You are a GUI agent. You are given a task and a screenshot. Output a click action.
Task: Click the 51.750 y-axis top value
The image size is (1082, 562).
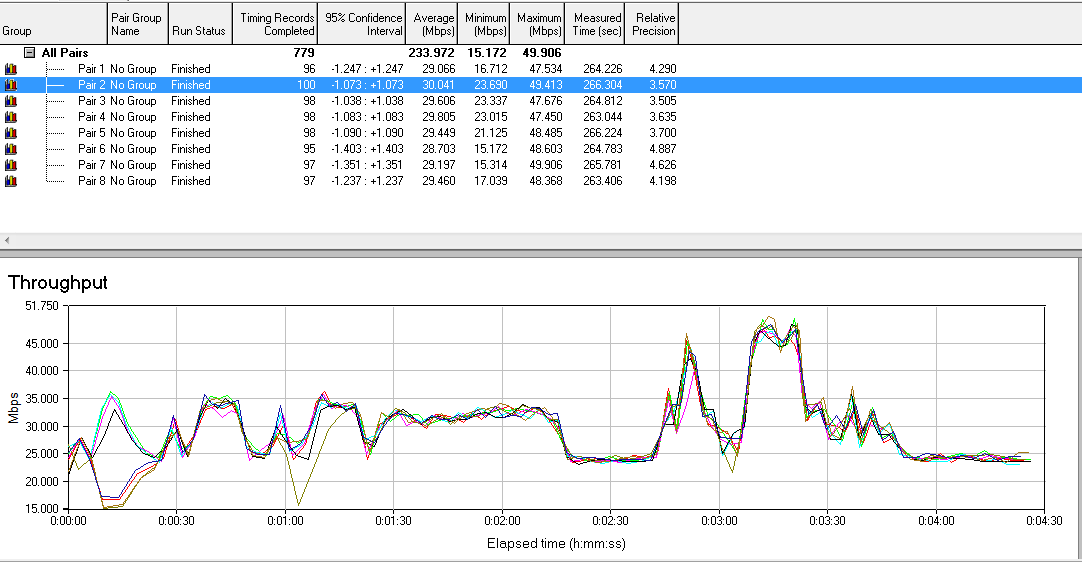[x=42, y=306]
